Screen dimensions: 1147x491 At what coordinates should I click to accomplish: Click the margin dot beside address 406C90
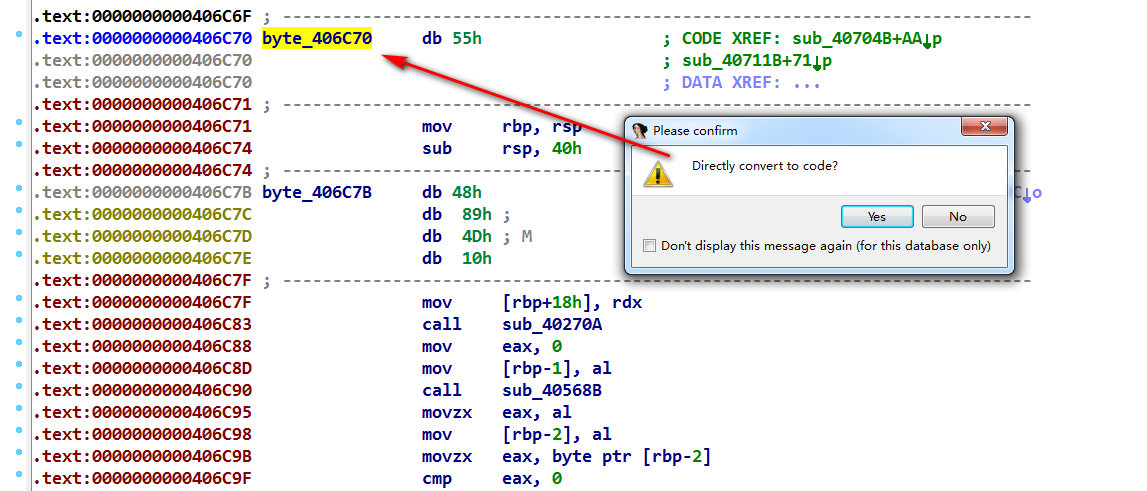(x=21, y=390)
